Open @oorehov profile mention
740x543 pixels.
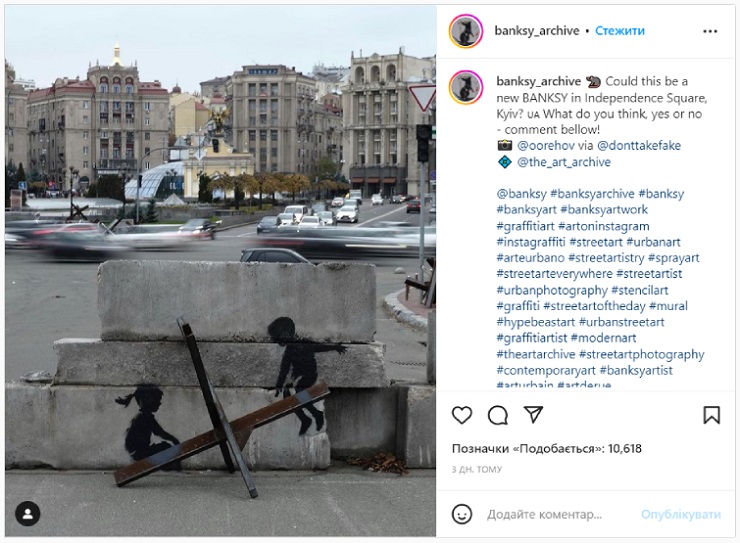click(546, 145)
